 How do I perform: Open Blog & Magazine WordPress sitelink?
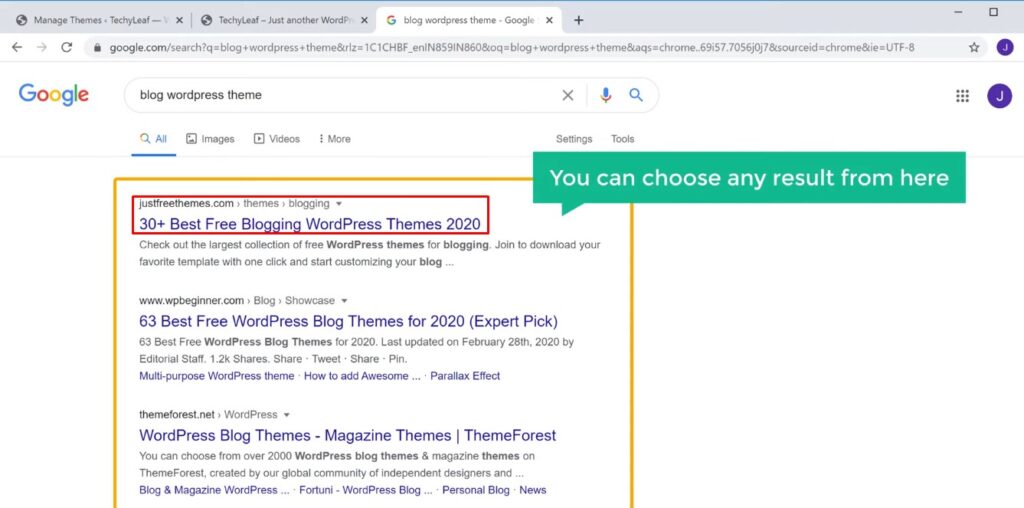[x=214, y=490]
